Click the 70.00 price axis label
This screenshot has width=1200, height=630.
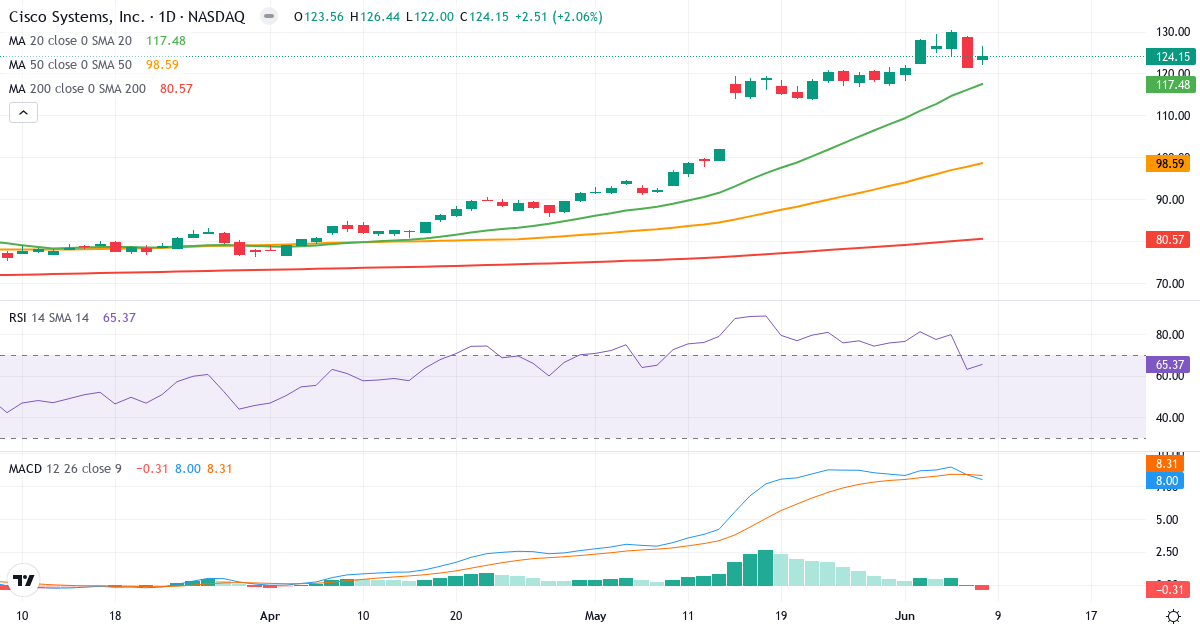(1170, 283)
